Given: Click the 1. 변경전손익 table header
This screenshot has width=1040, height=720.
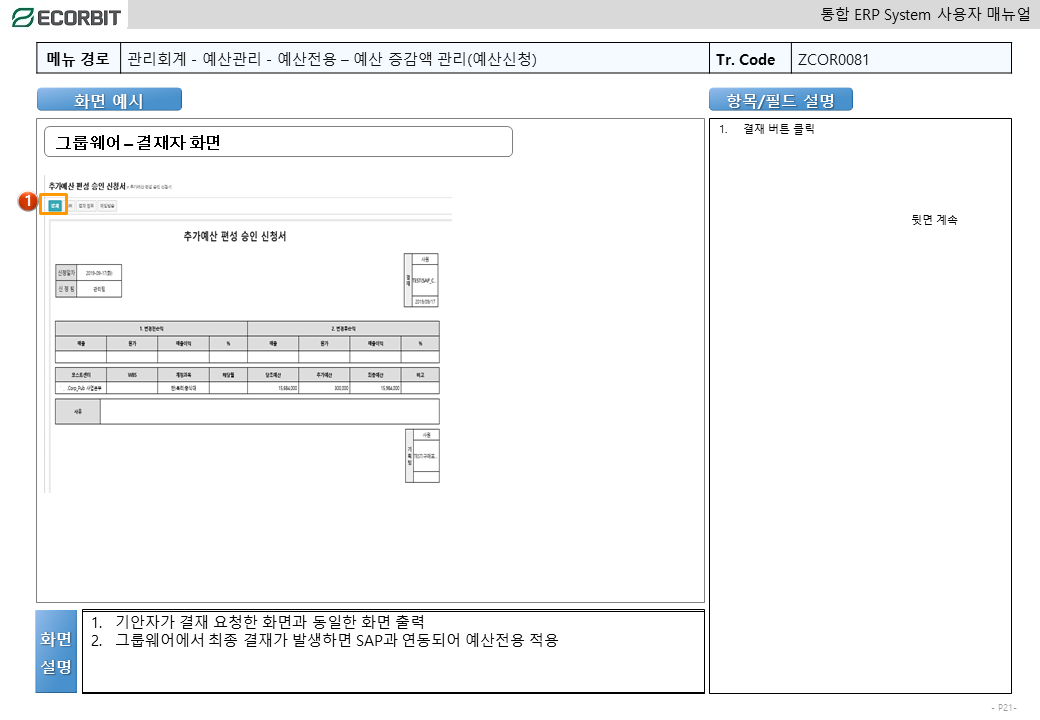Looking at the screenshot, I should click(151, 328).
